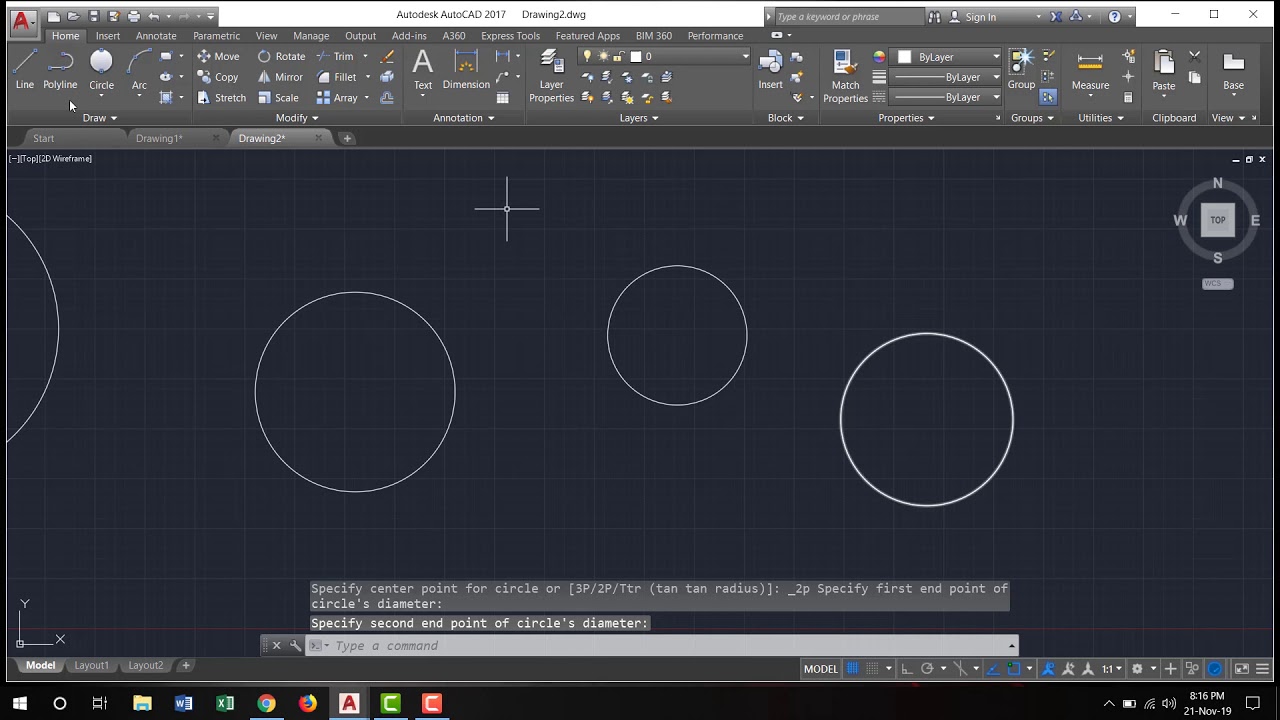
Task: Click the TOP face of ViewCube
Action: [x=1217, y=220]
